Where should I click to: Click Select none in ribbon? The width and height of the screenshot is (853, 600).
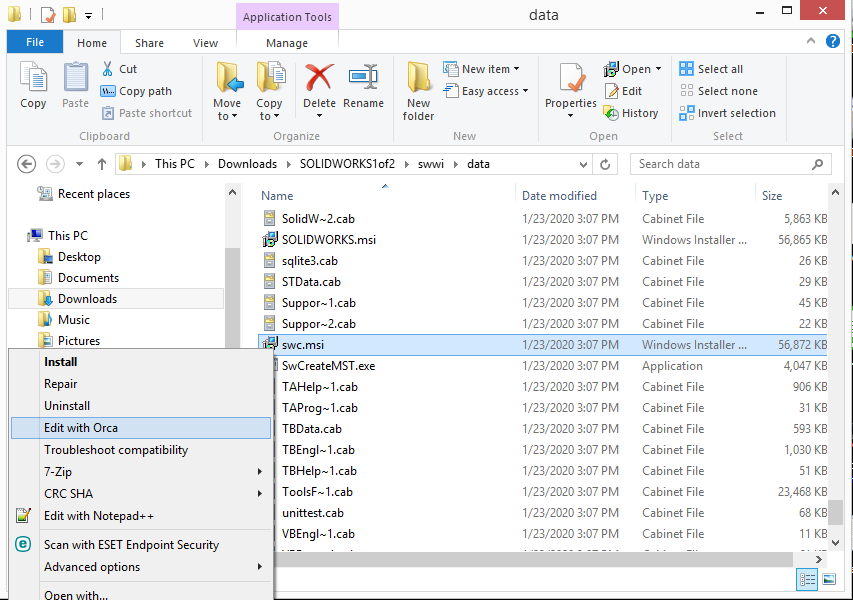pos(719,91)
